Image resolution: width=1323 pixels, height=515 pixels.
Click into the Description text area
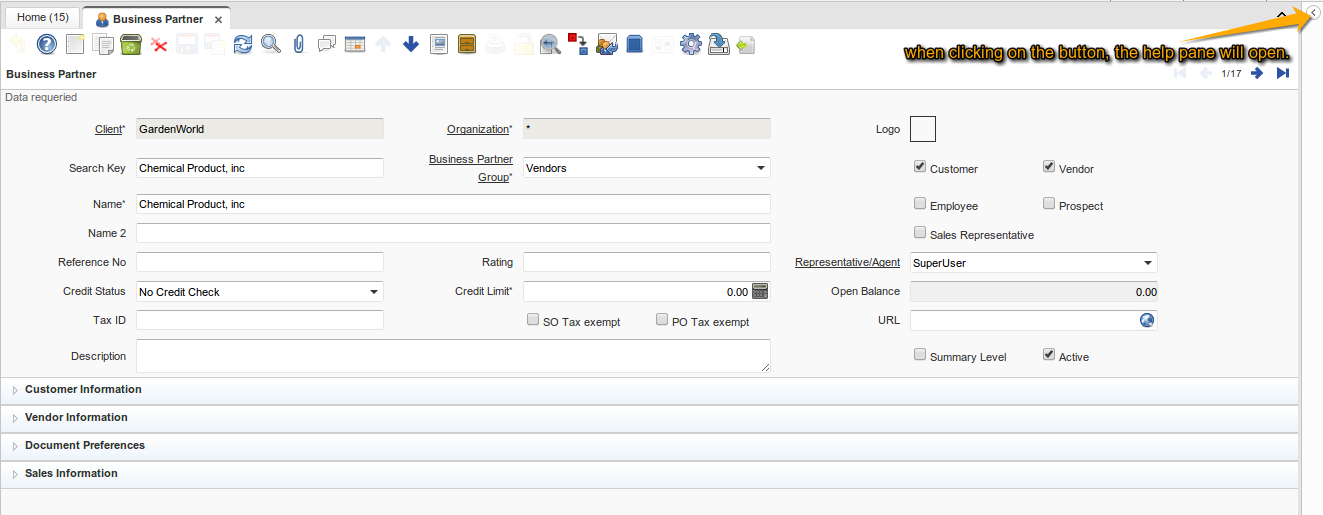pyautogui.click(x=453, y=356)
